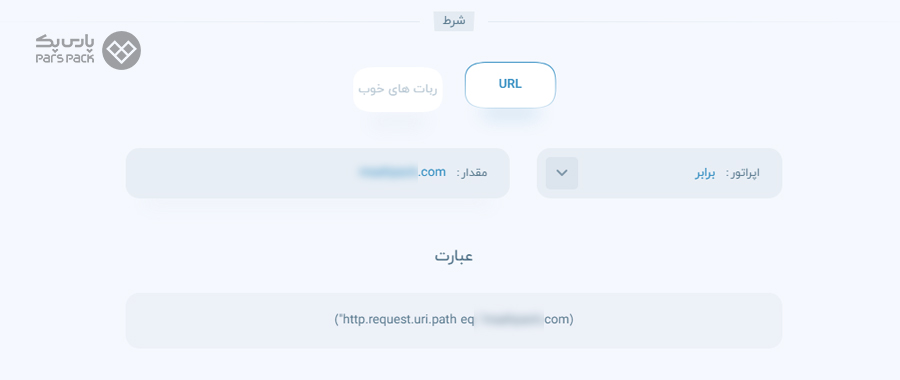The width and height of the screenshot is (900, 380).
Task: Open the اپراتور dropdown field
Action: (x=659, y=173)
